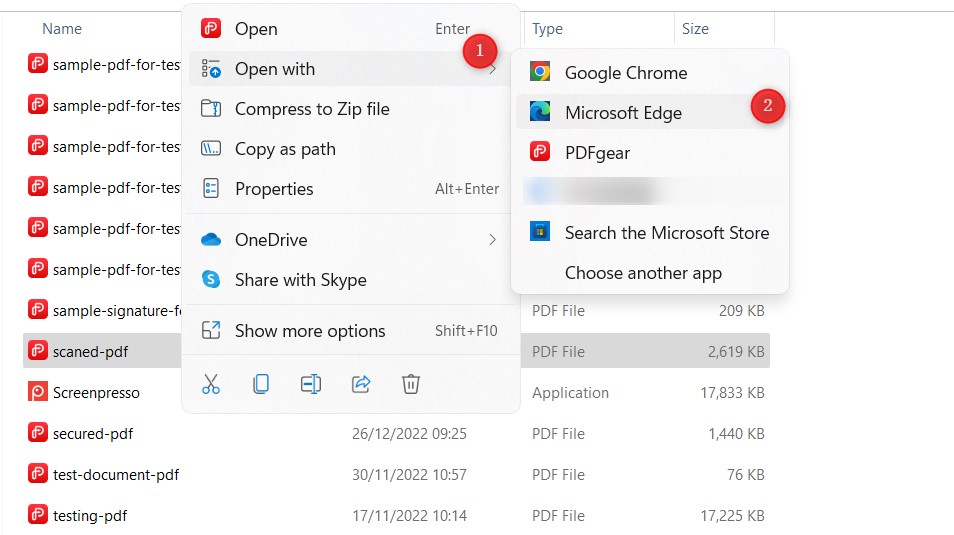
Task: Open Properties from the context menu
Action: tap(274, 189)
